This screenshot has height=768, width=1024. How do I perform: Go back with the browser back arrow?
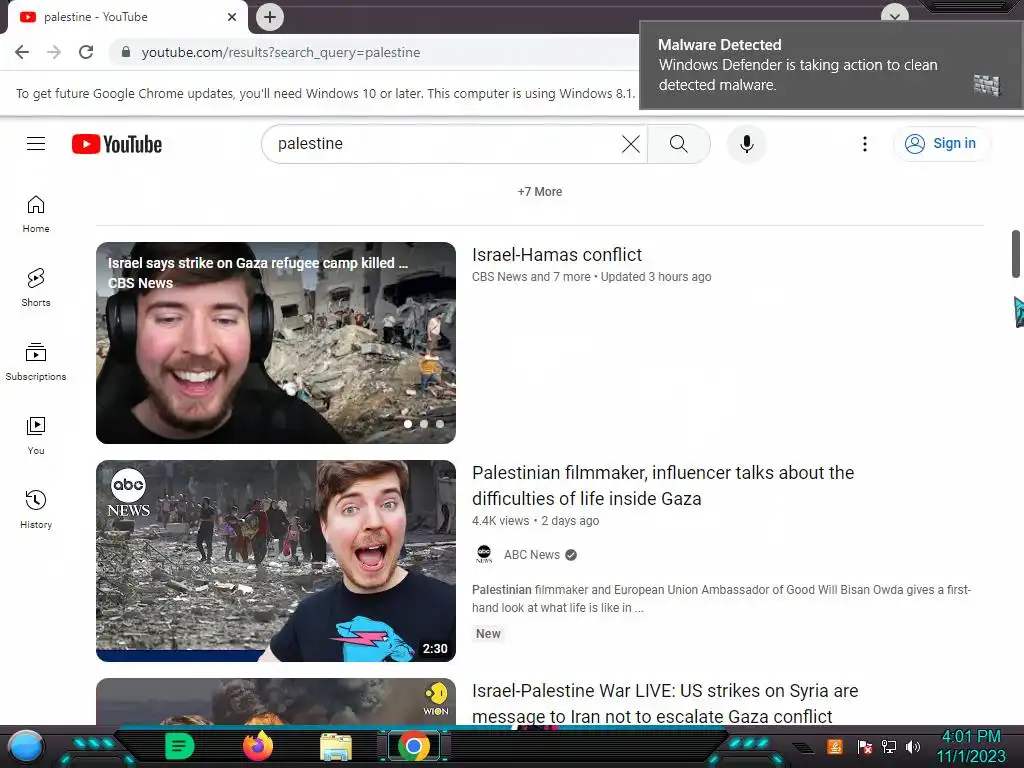(x=22, y=52)
